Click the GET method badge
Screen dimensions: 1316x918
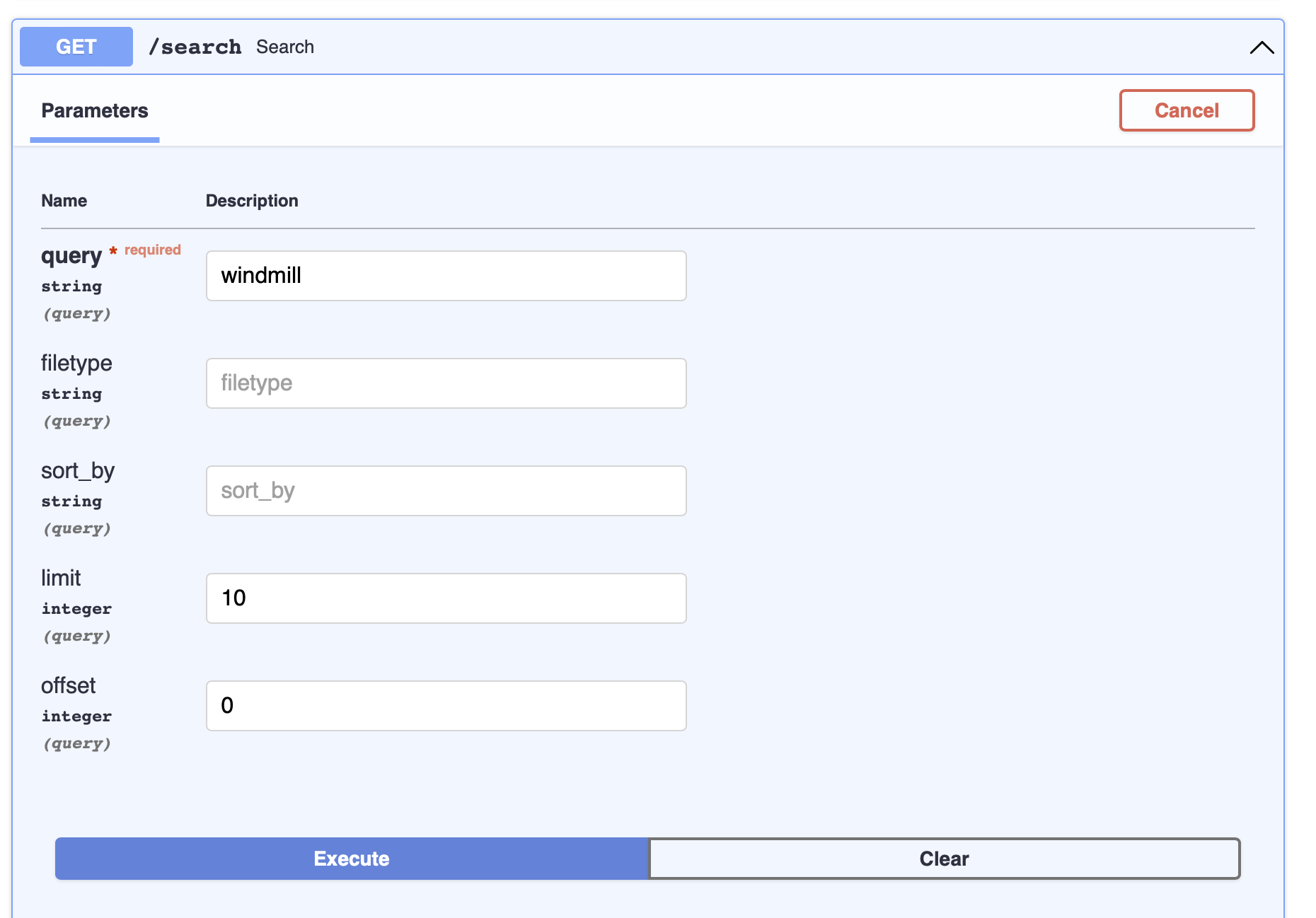[76, 47]
